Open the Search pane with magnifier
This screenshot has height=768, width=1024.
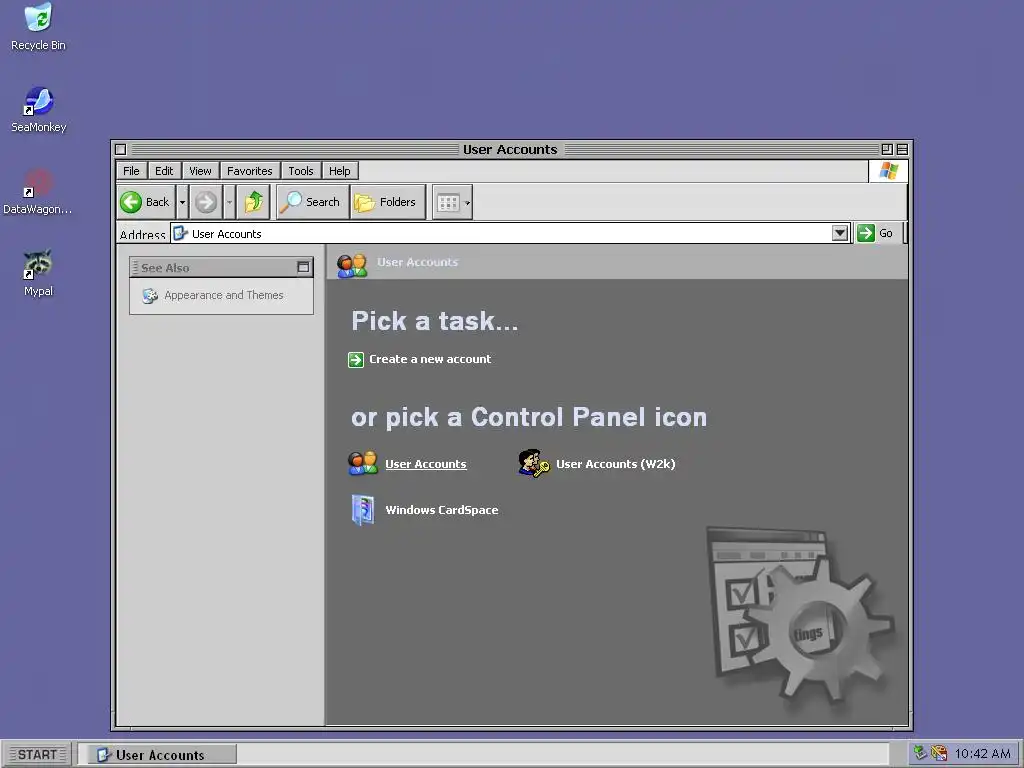[312, 202]
